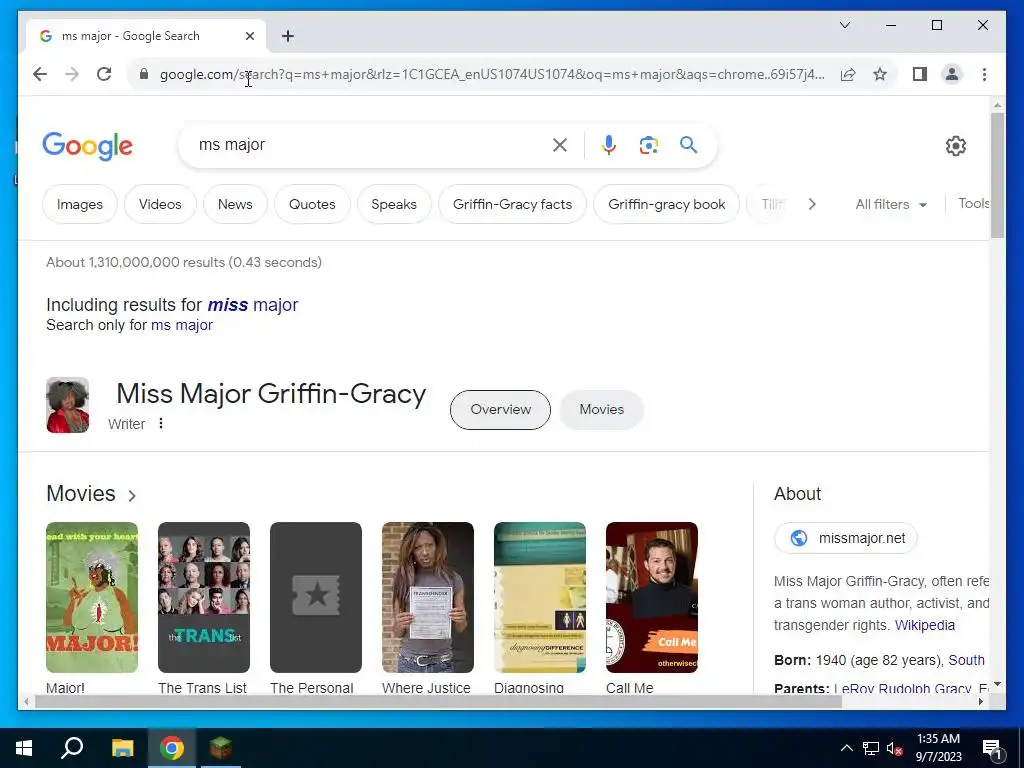Reload the Google search page
Screen dimensions: 1024x768
(104, 74)
